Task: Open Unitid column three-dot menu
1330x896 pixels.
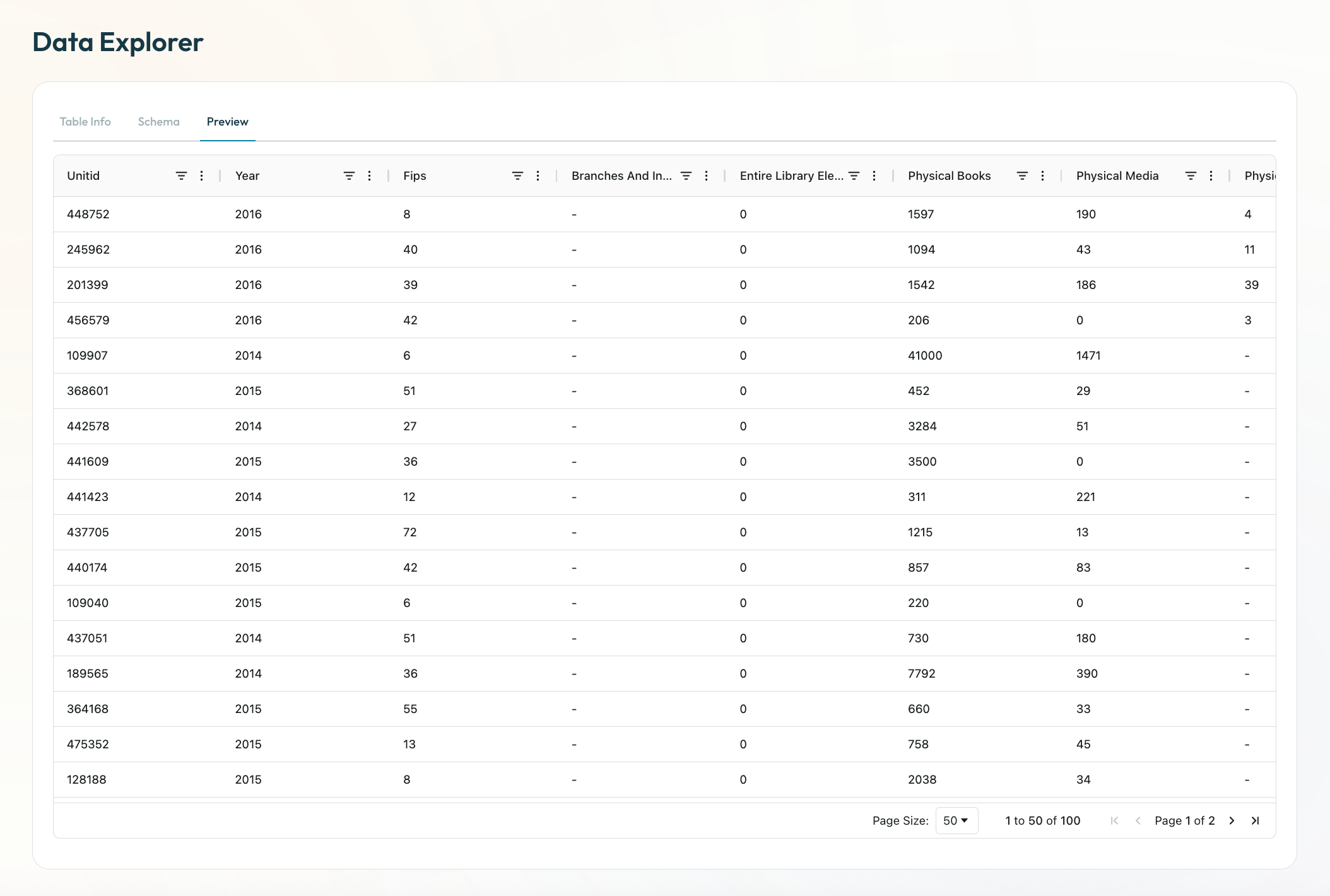Action: [202, 176]
